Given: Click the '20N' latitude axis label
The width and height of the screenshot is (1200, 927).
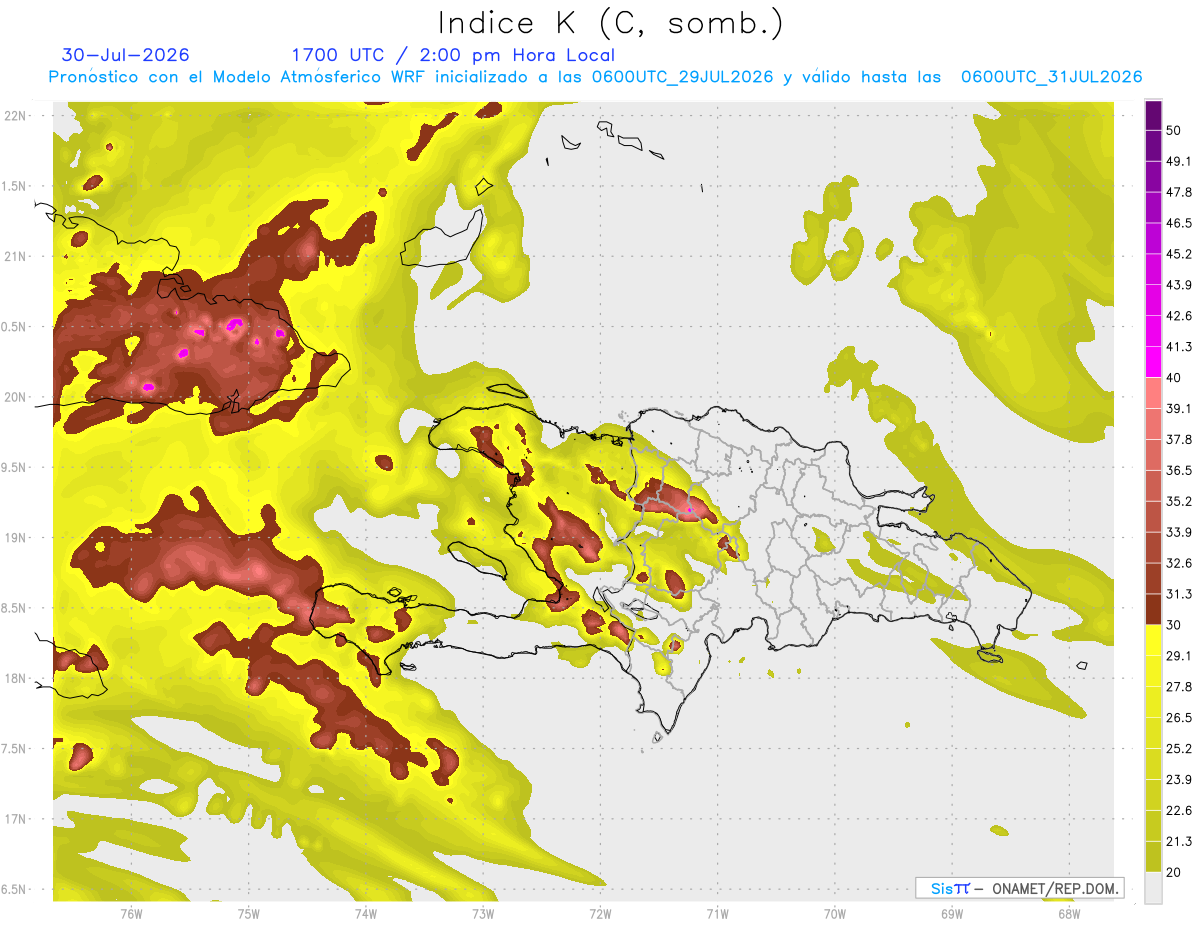Looking at the screenshot, I should coord(15,398).
